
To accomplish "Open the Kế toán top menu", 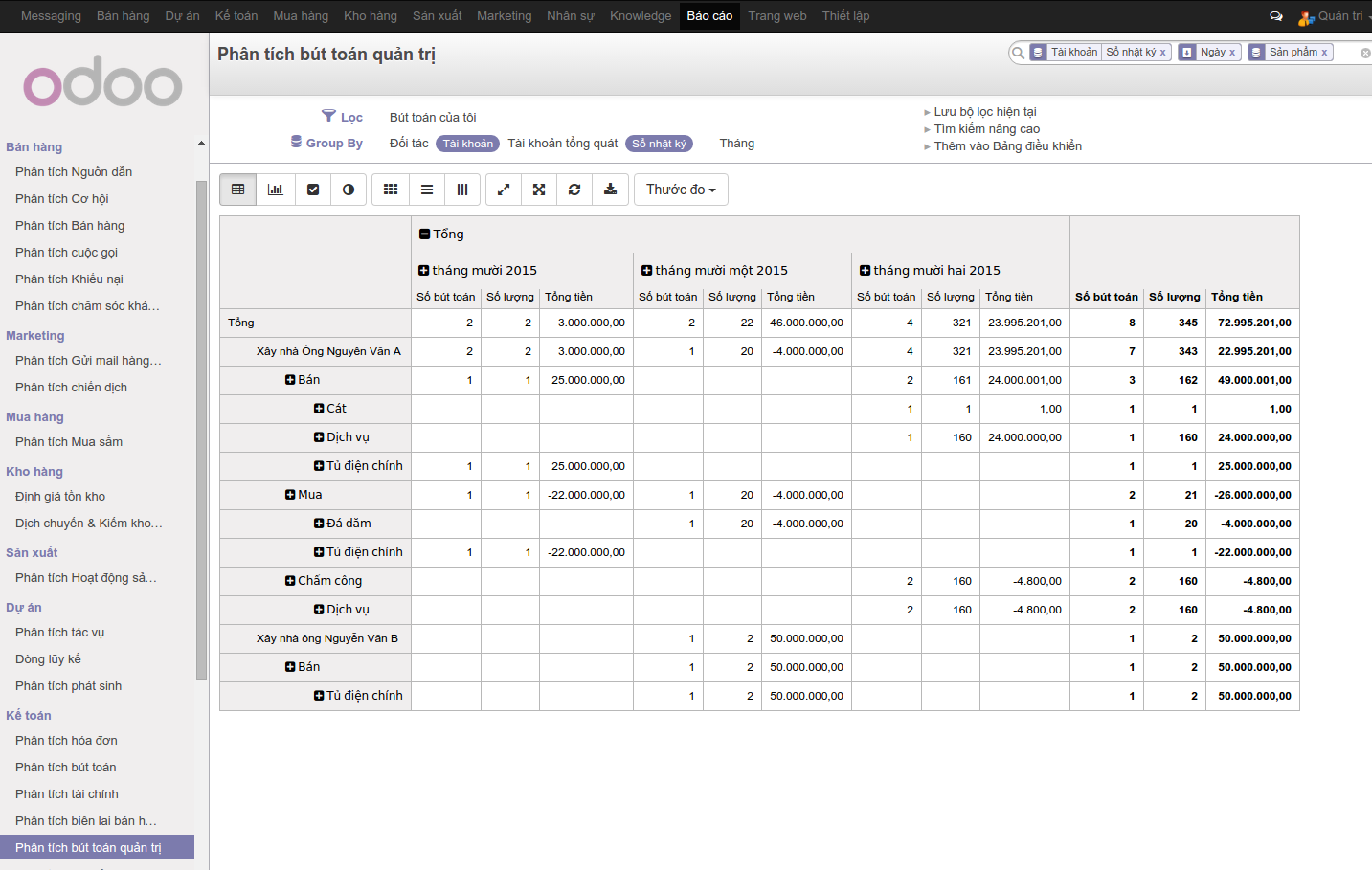I will (236, 16).
